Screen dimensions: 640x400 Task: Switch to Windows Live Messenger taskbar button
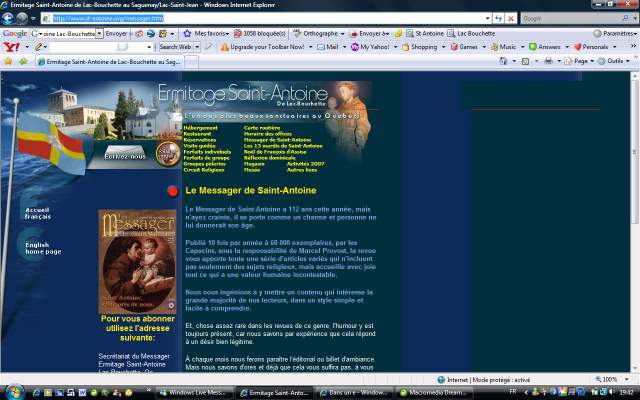click(x=196, y=393)
